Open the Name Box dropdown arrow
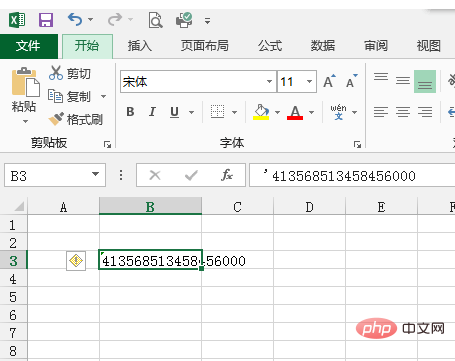 click(x=96, y=174)
